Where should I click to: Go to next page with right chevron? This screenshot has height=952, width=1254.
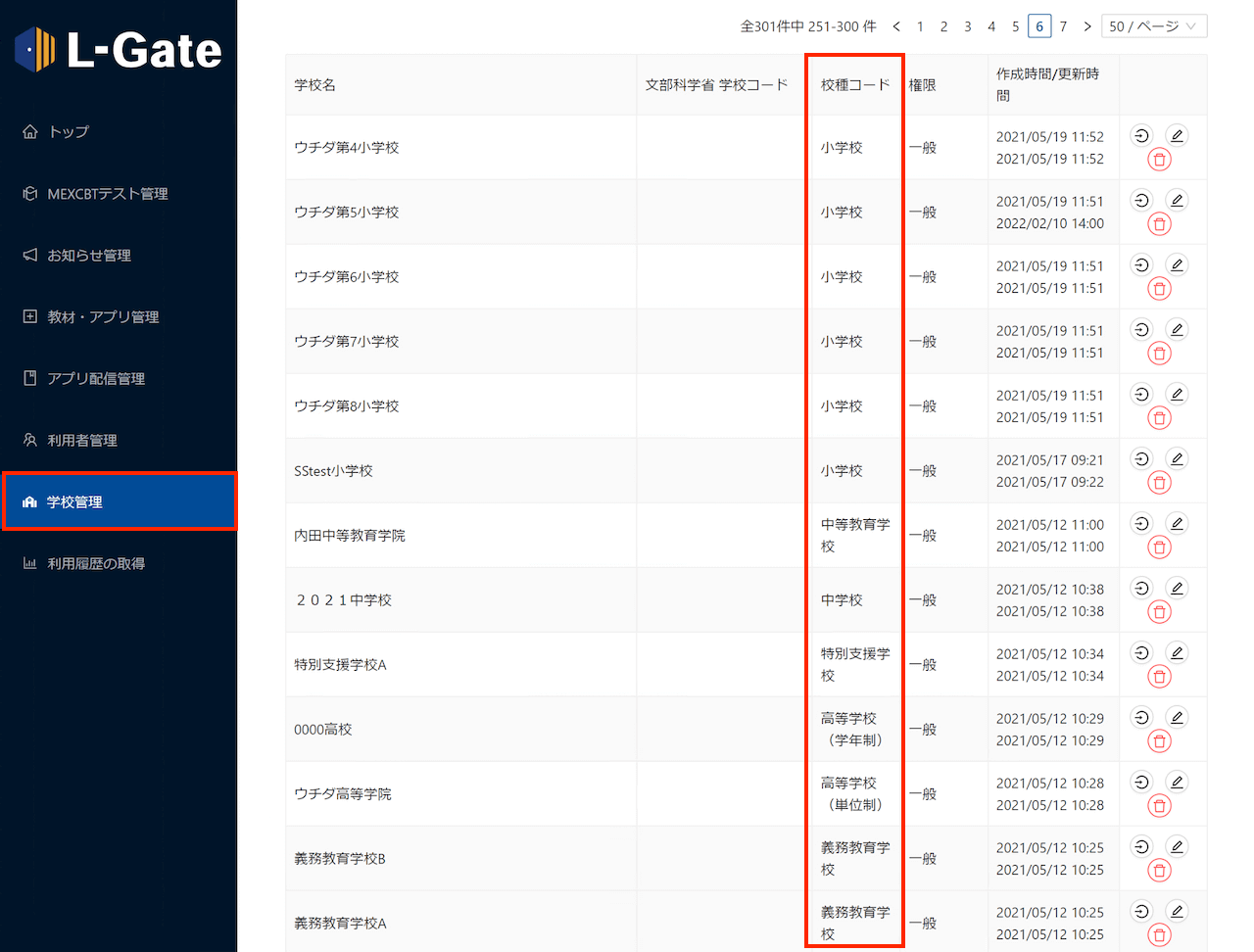click(x=1086, y=26)
